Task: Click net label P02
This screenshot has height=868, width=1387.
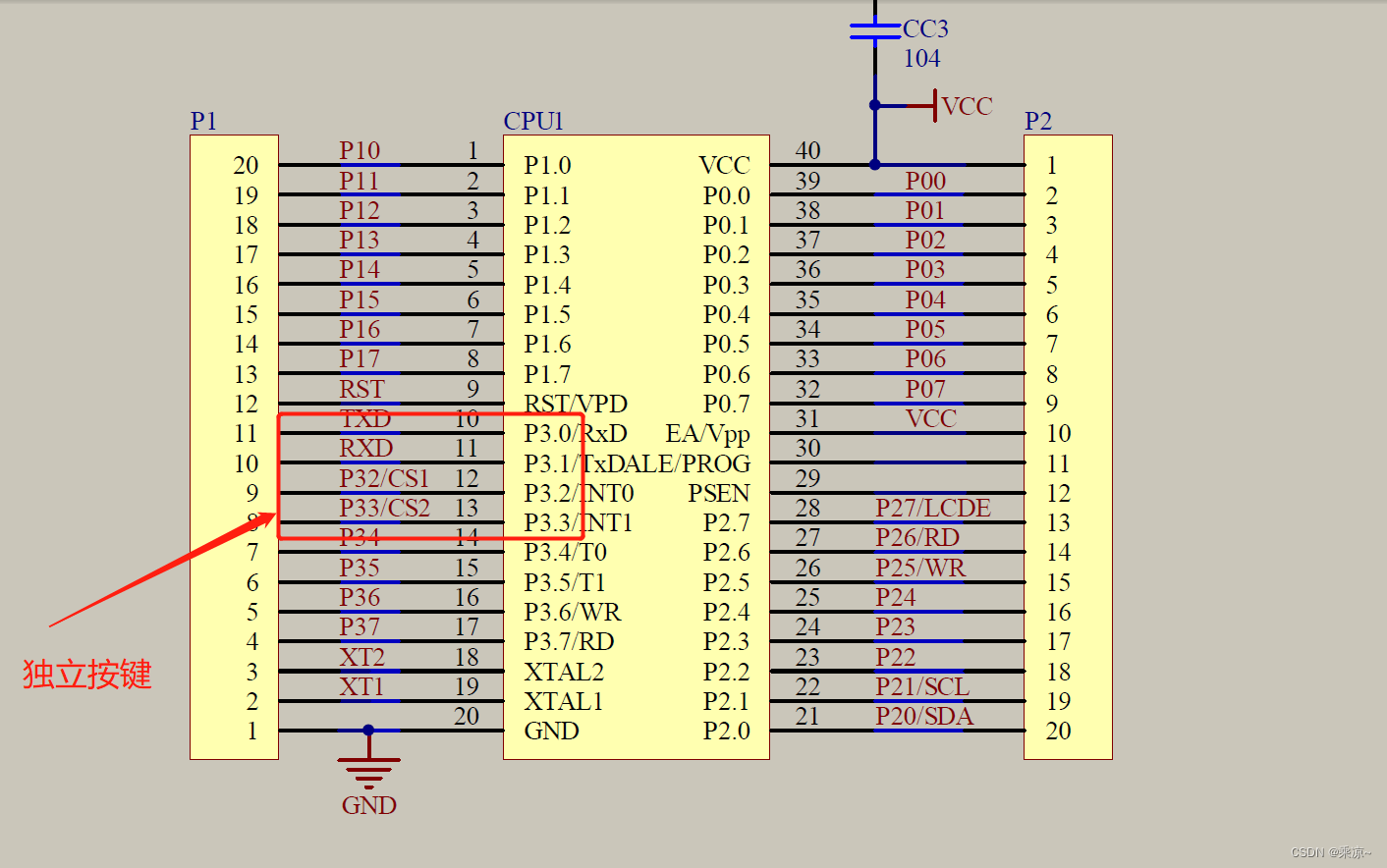Action: (925, 240)
